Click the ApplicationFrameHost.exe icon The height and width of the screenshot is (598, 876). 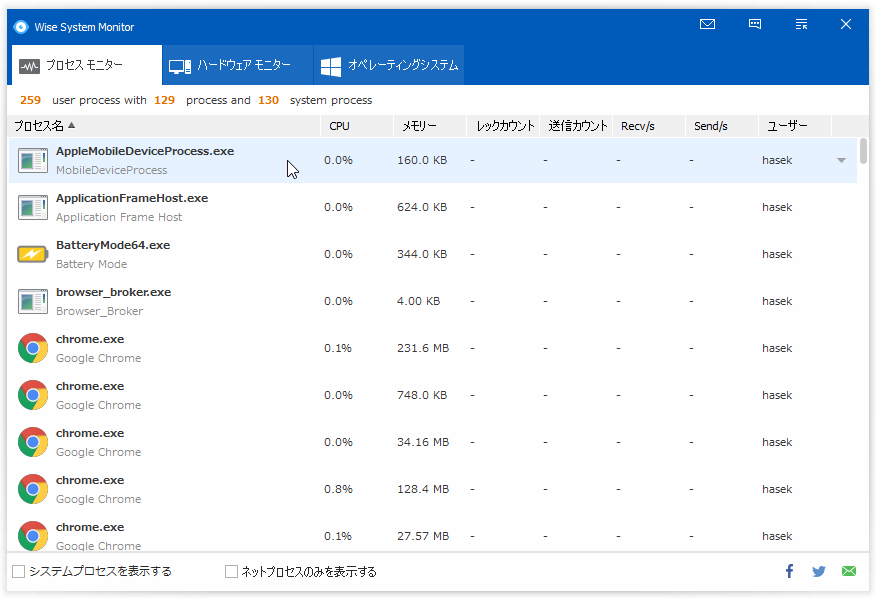click(x=33, y=207)
